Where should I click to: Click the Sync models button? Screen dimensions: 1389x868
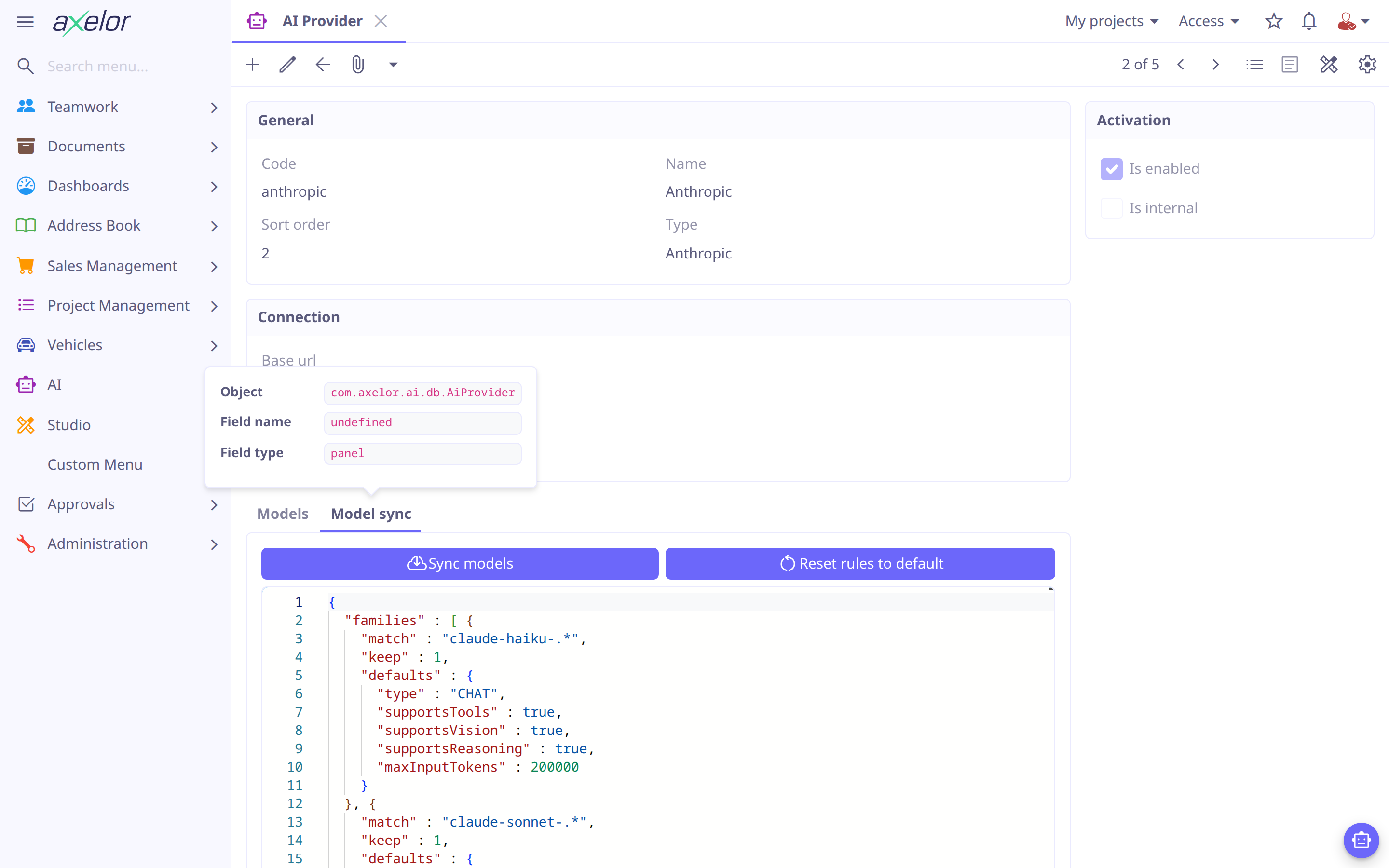click(460, 564)
